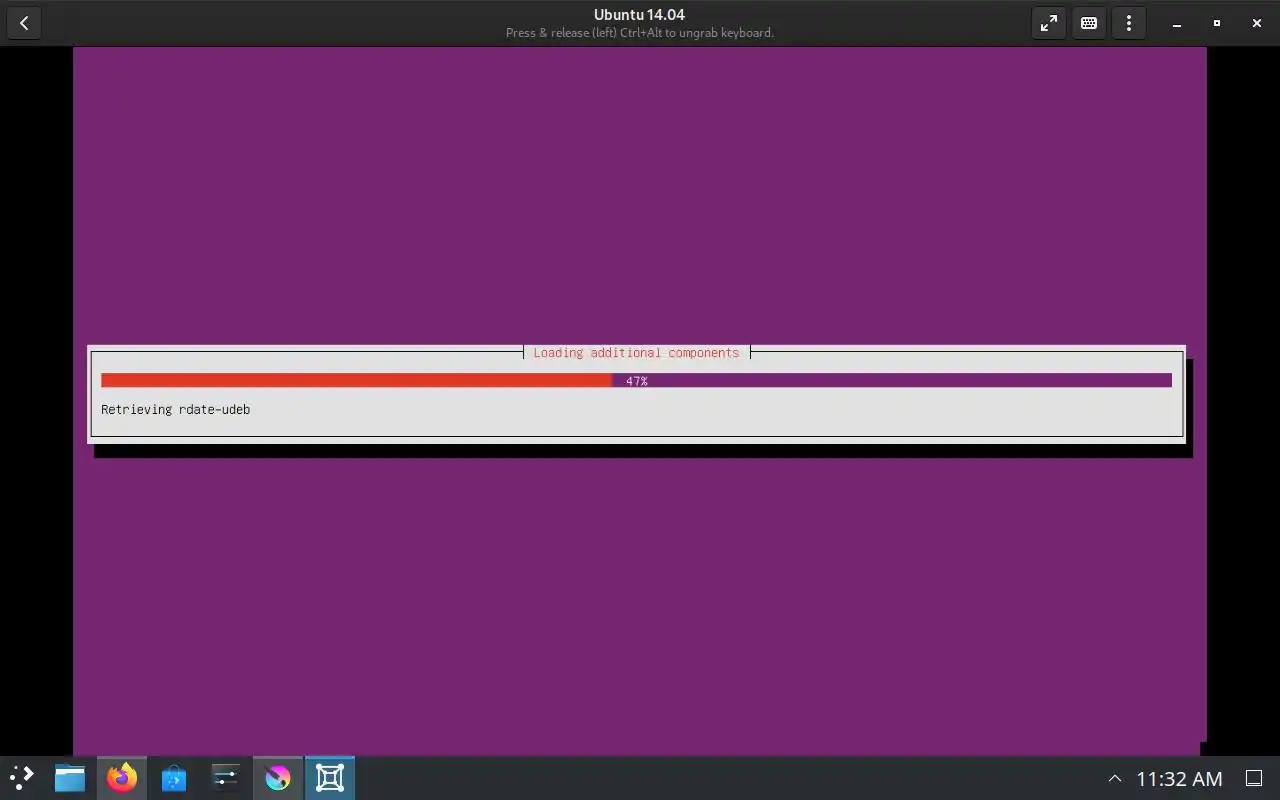Open the colorful circle app in taskbar
The image size is (1280, 800).
point(278,777)
